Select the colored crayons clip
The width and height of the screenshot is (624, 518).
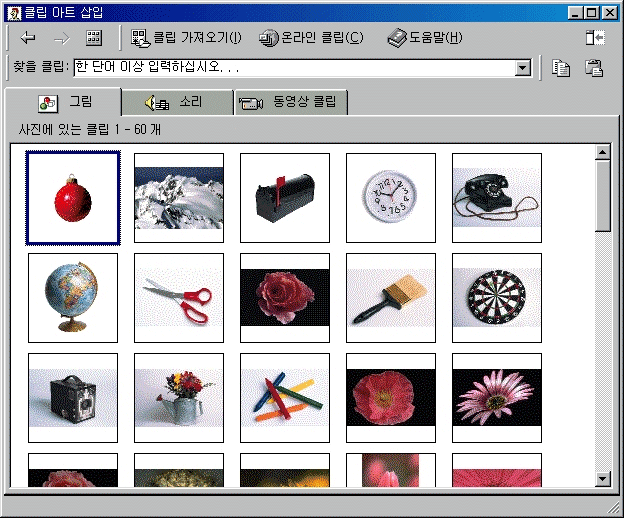click(x=285, y=398)
